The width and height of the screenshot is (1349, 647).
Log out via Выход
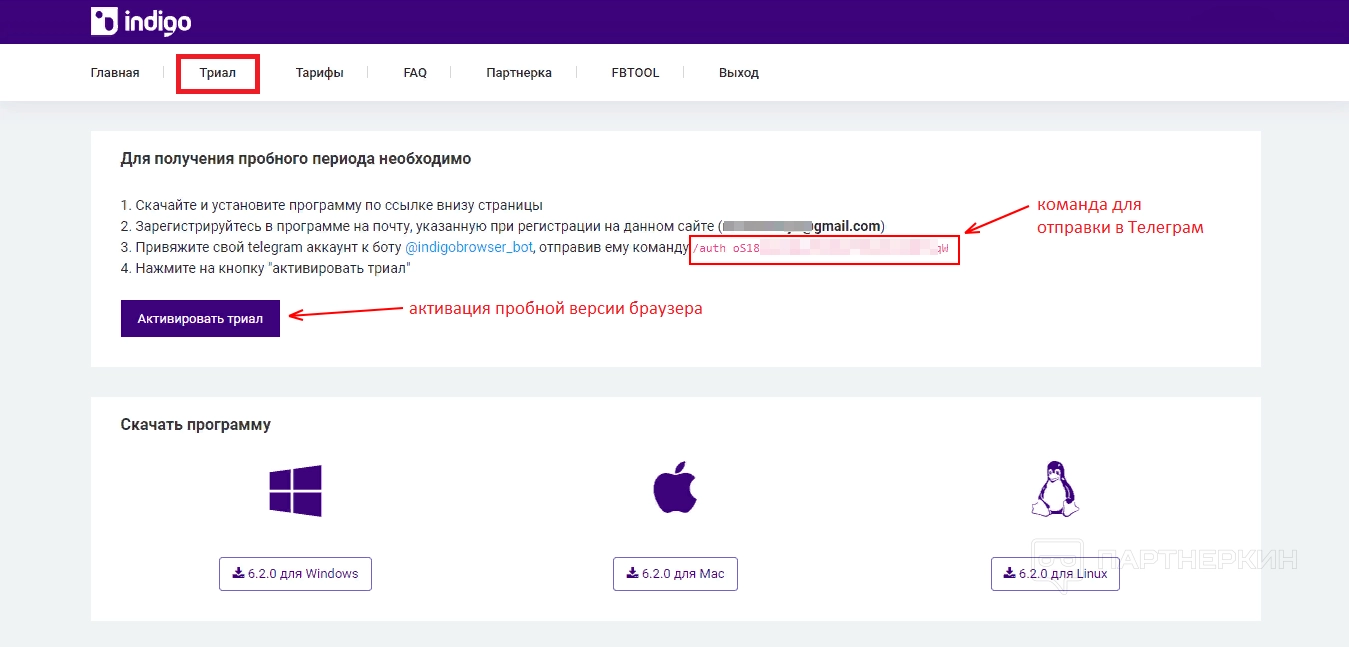coord(739,73)
